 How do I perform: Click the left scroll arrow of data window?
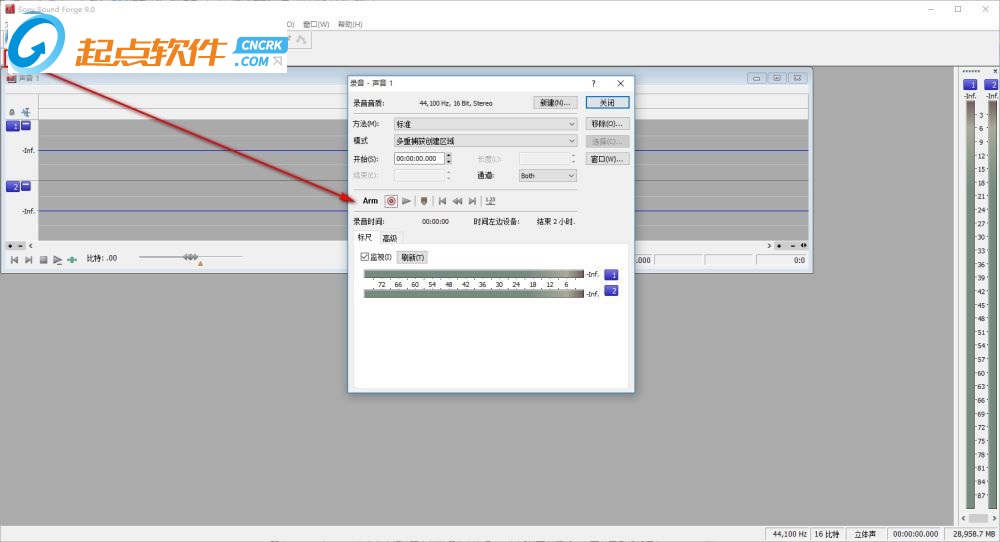coord(31,245)
